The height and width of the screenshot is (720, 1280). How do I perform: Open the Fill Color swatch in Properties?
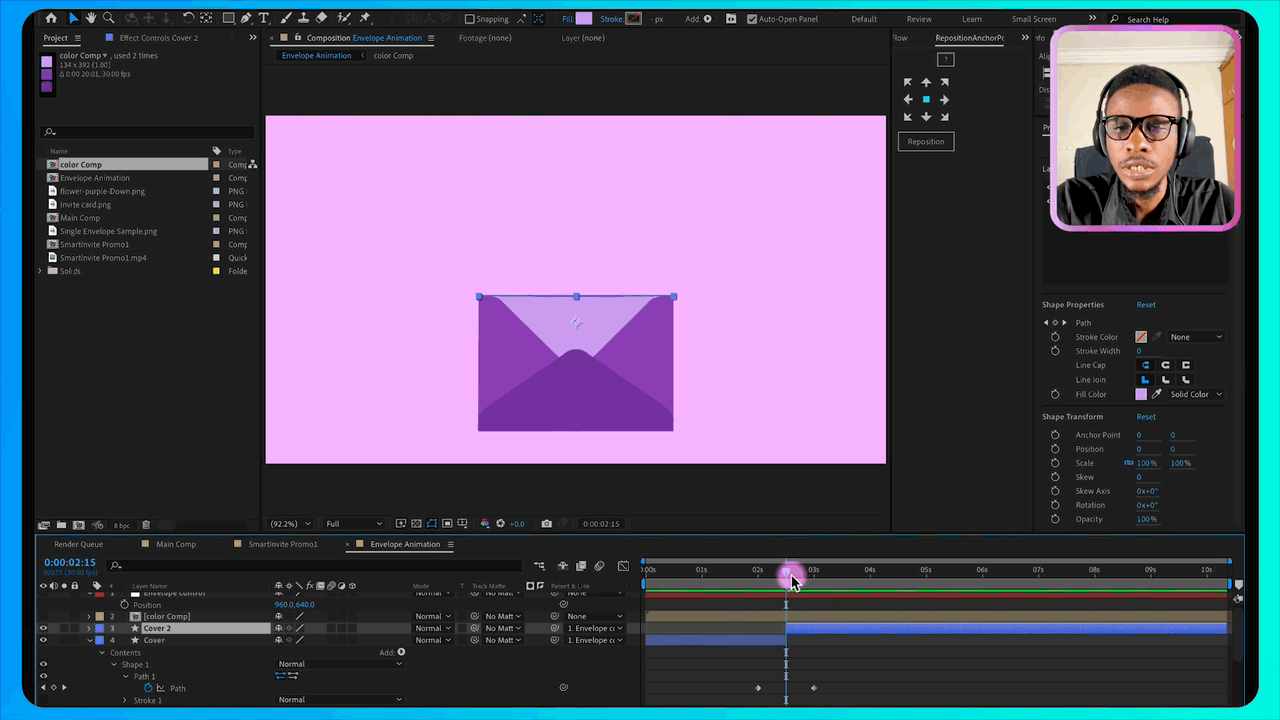click(x=1141, y=394)
